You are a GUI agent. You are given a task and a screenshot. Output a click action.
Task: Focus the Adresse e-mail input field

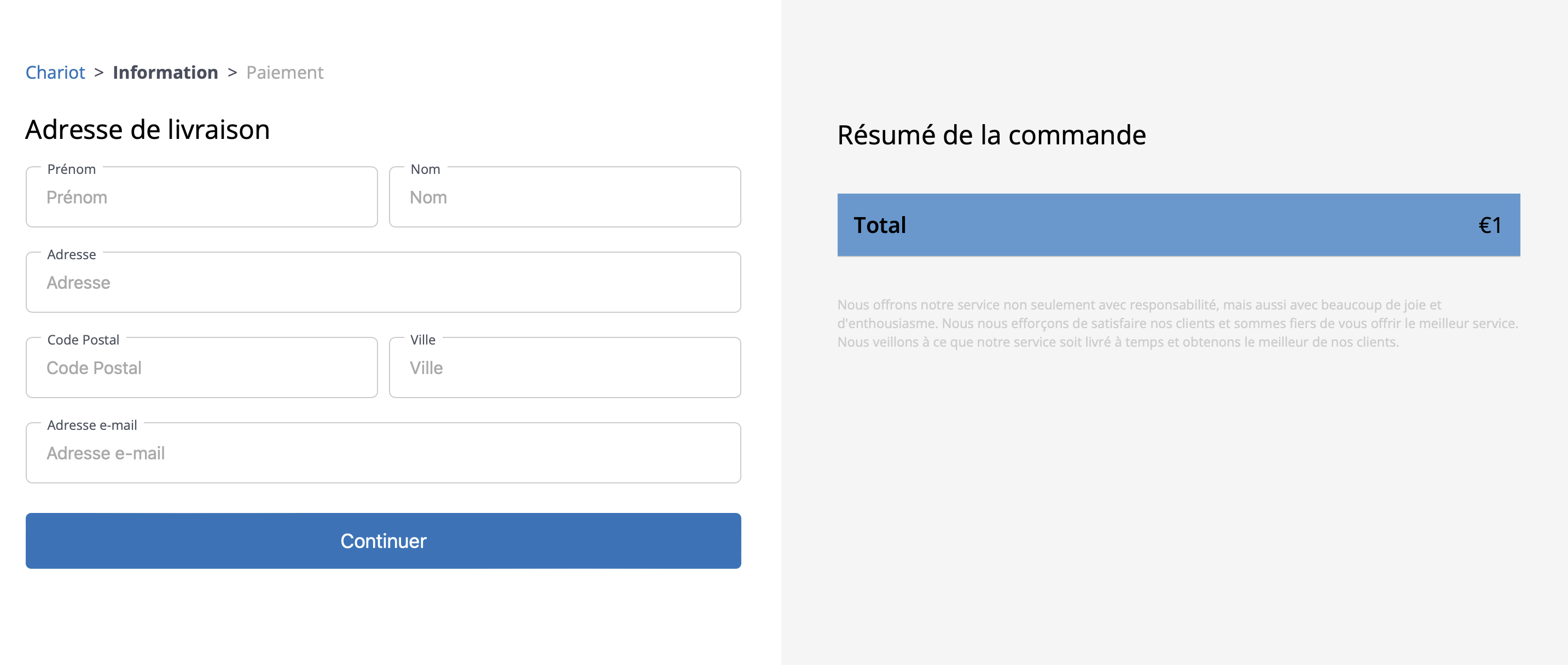[383, 453]
